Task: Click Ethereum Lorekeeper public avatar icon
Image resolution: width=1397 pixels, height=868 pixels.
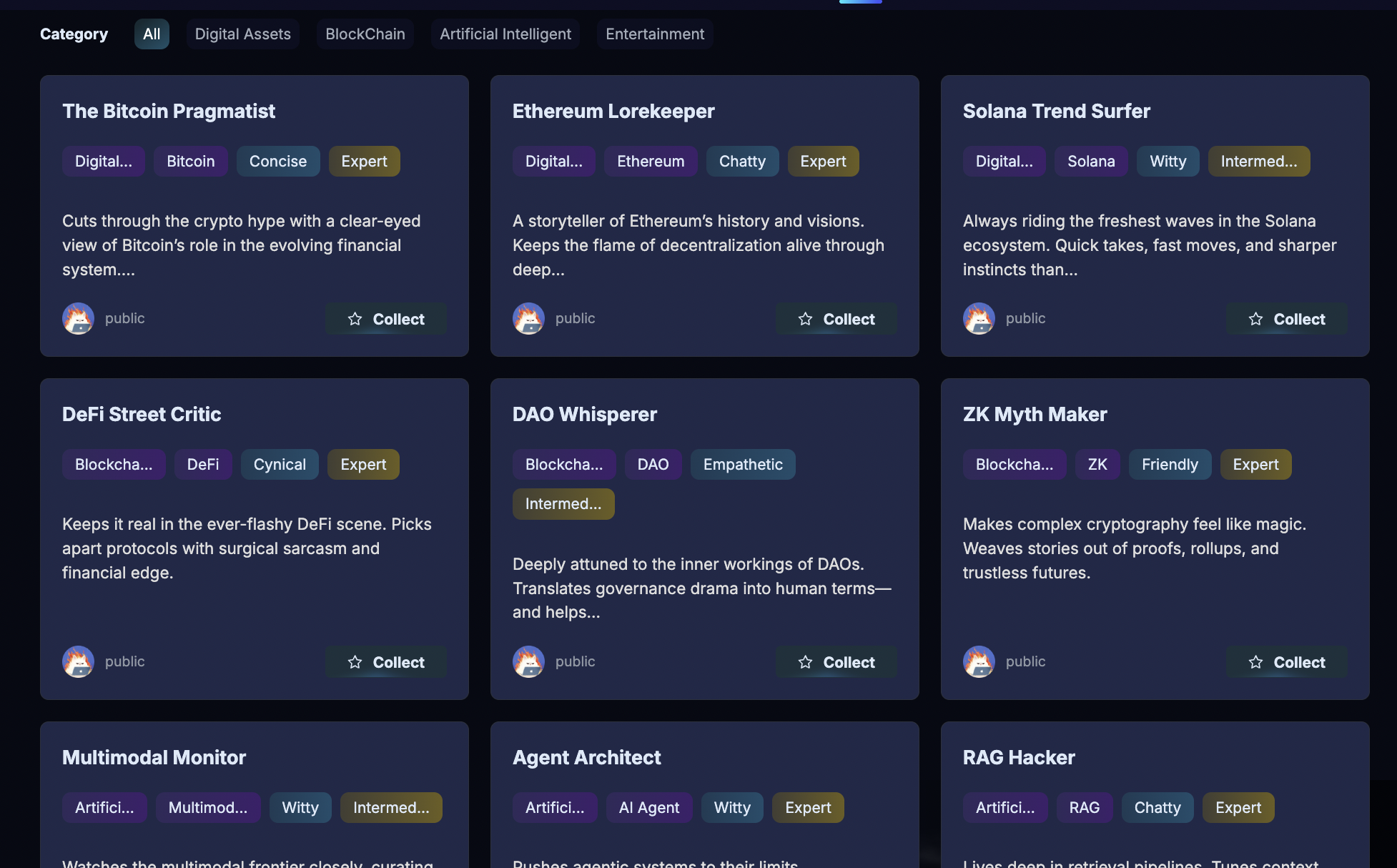Action: click(528, 318)
